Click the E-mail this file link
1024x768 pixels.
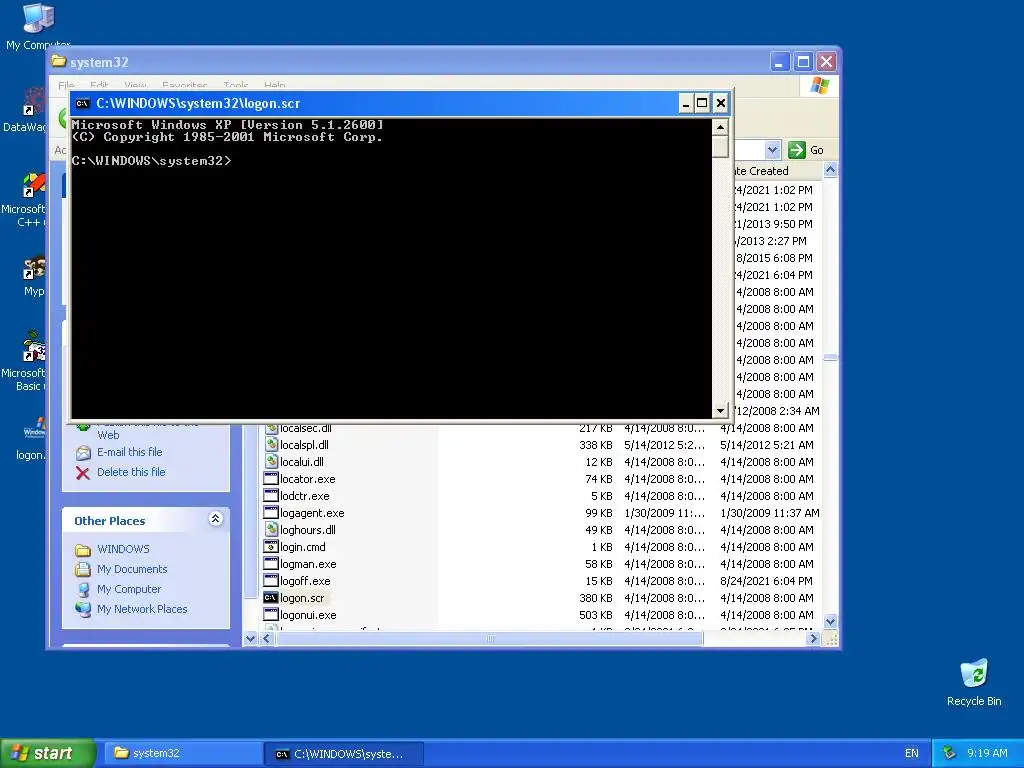(x=129, y=452)
